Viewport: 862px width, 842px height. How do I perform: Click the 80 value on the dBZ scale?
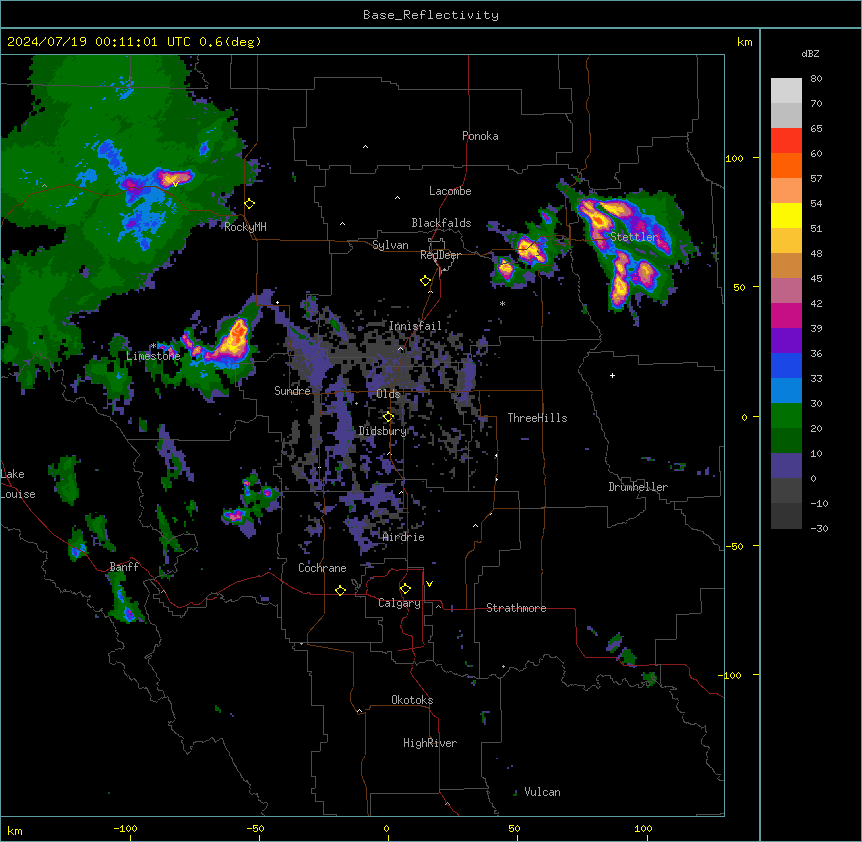tap(816, 79)
